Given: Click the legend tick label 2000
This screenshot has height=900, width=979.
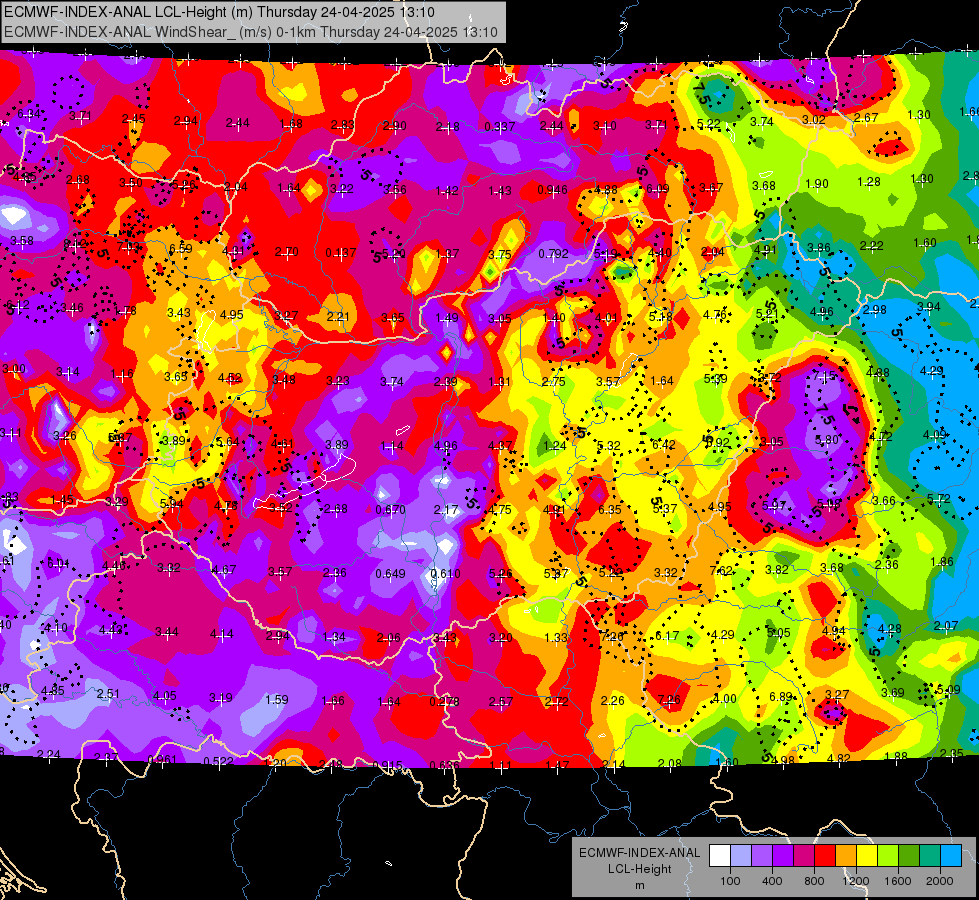Looking at the screenshot, I should [x=940, y=881].
